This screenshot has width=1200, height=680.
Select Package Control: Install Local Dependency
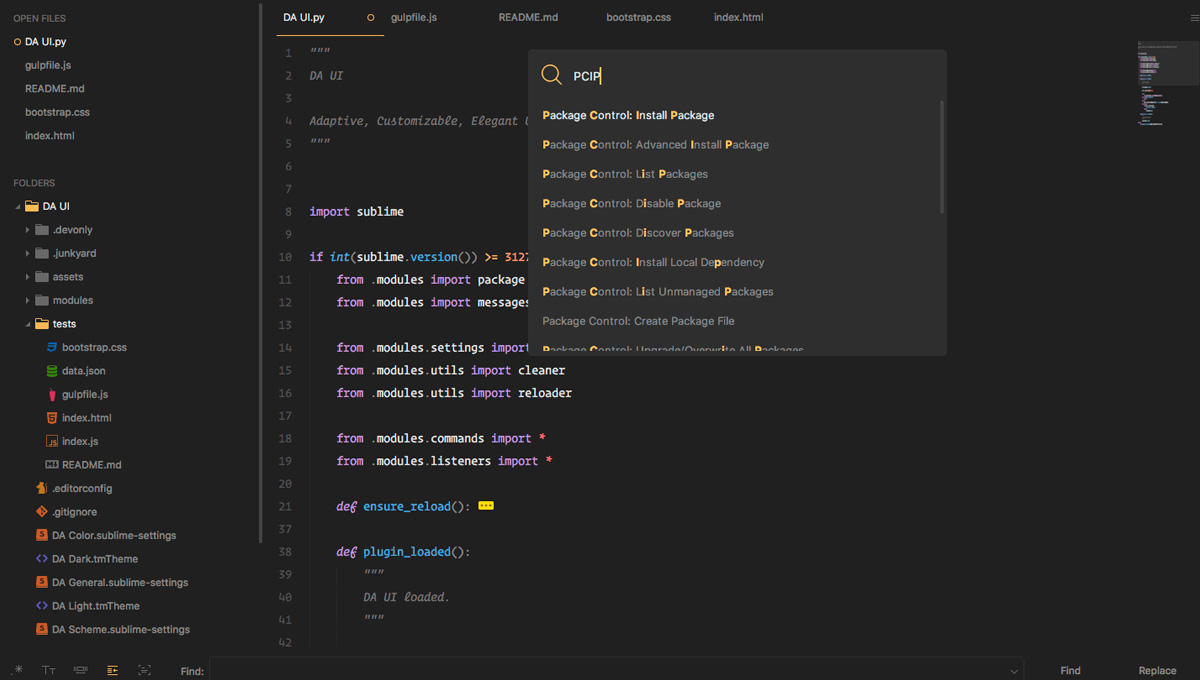tap(735, 262)
